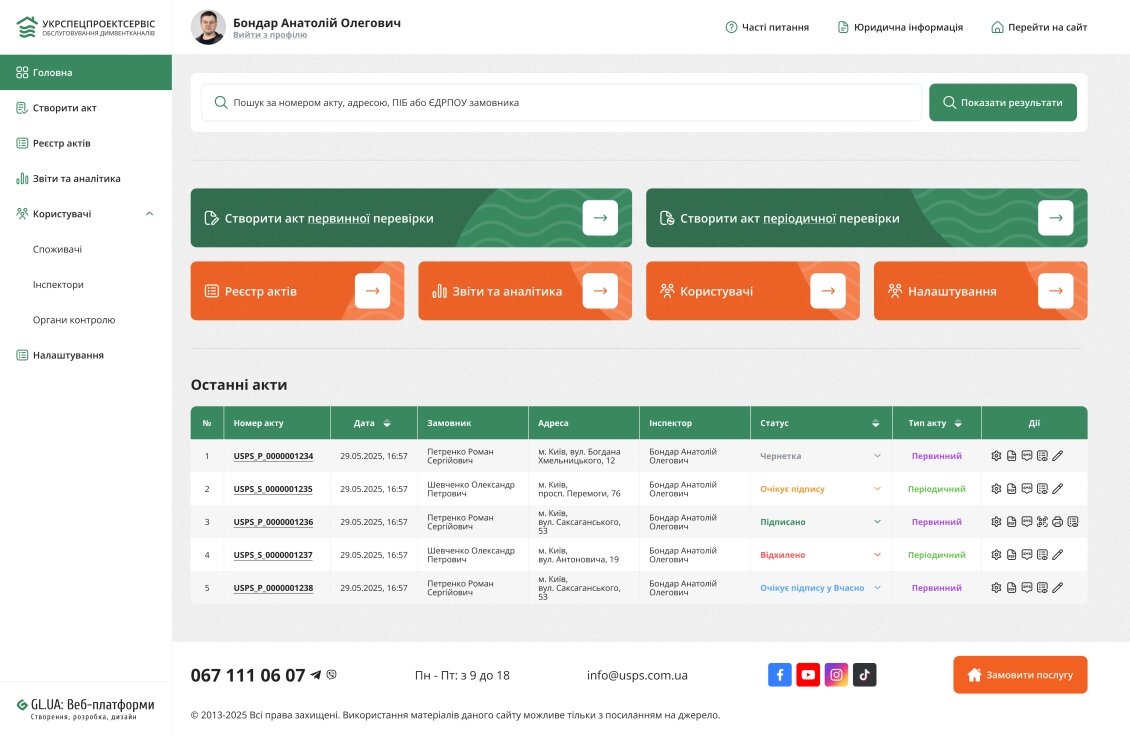Open status dropdown for Очікує підпису у Вчасно
Viewport: 1130px width, 736px height.
pyautogui.click(x=877, y=588)
